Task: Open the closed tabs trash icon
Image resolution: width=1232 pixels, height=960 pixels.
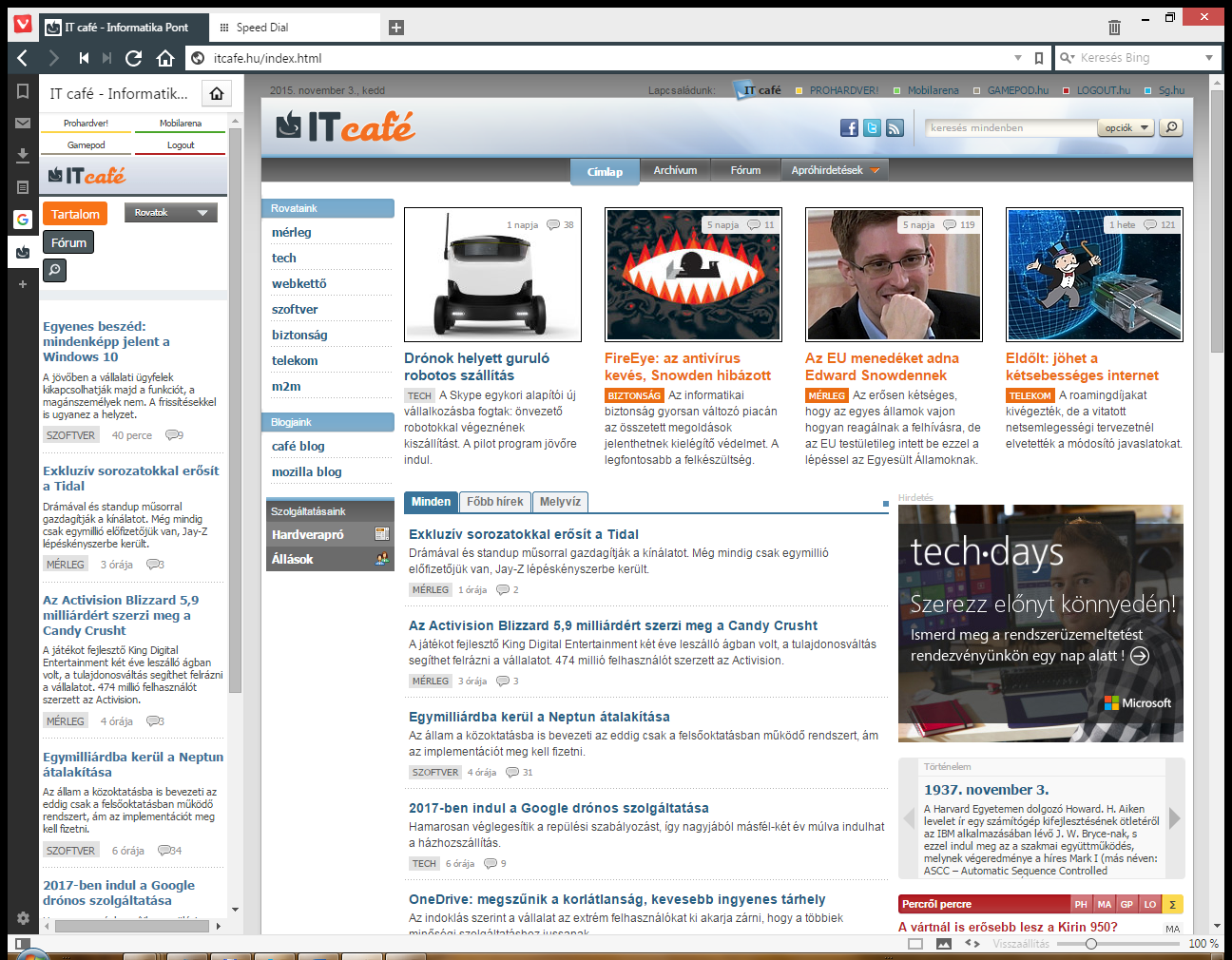Action: 1114,28
